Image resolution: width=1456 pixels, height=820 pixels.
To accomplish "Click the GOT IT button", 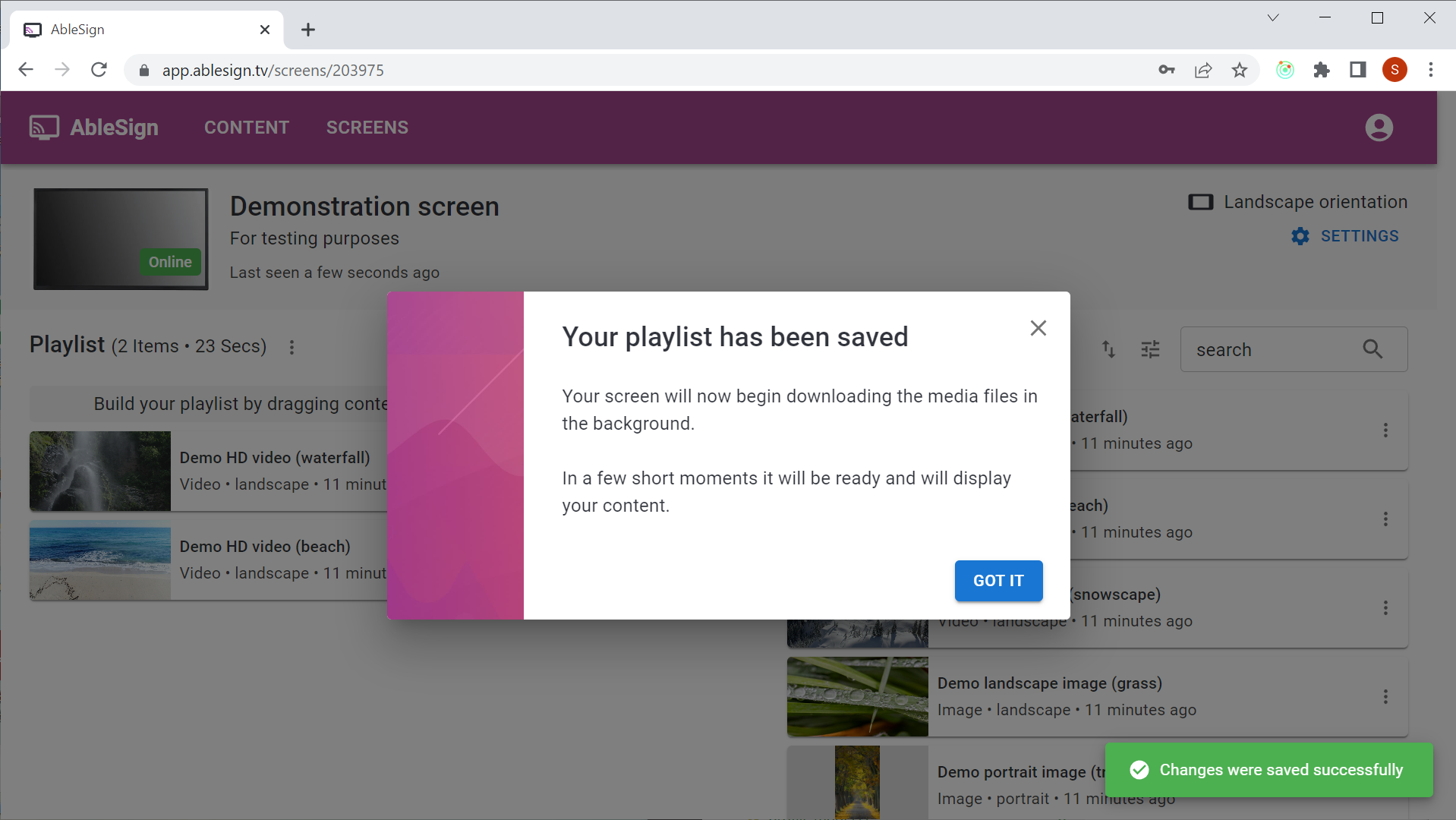I will pyautogui.click(x=997, y=580).
